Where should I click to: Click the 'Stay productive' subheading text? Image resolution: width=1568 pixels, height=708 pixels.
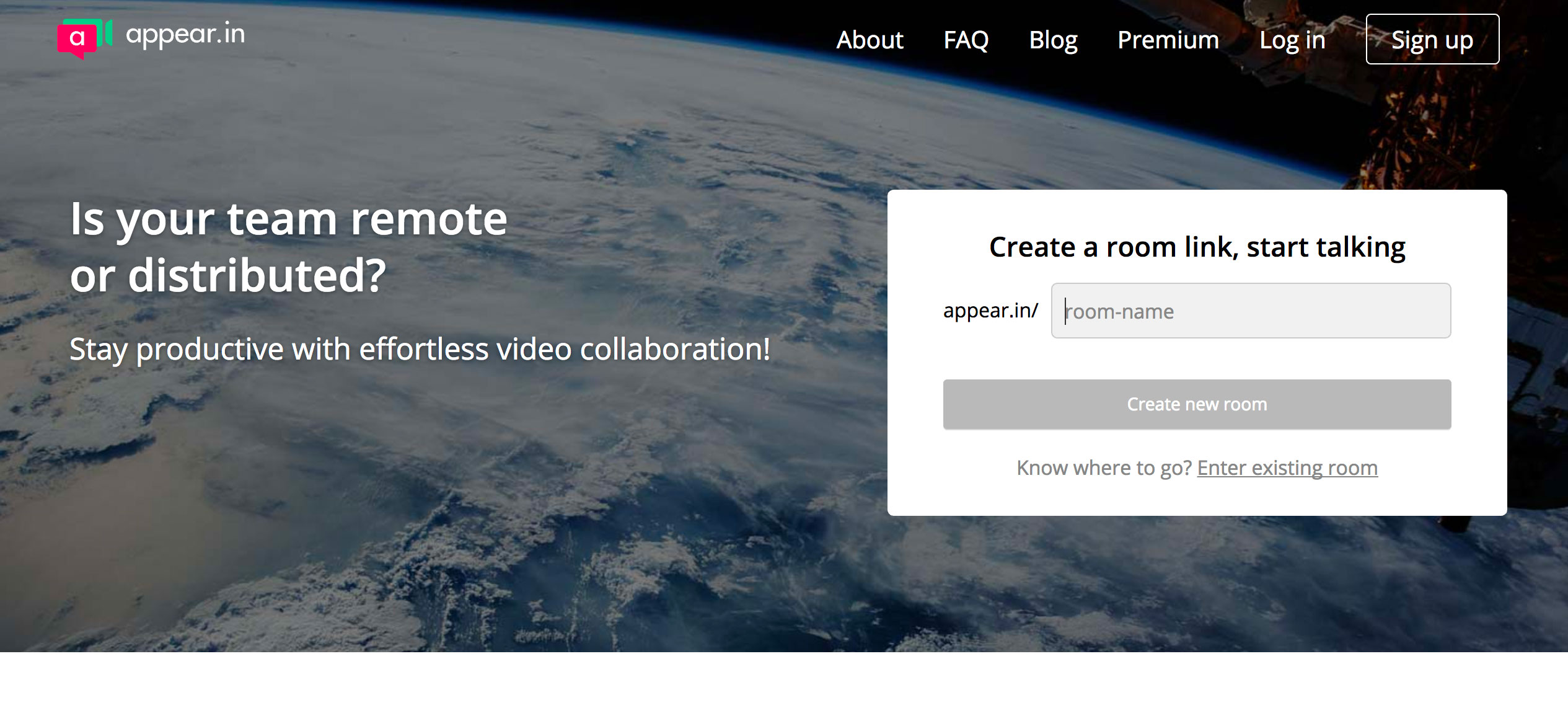(x=420, y=349)
